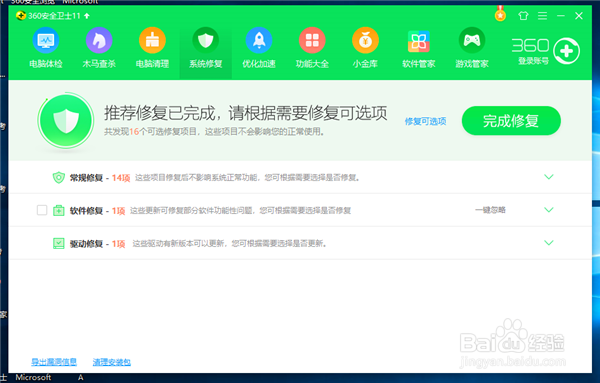
Task: Click the 登录账号 text
Action: [x=533, y=61]
